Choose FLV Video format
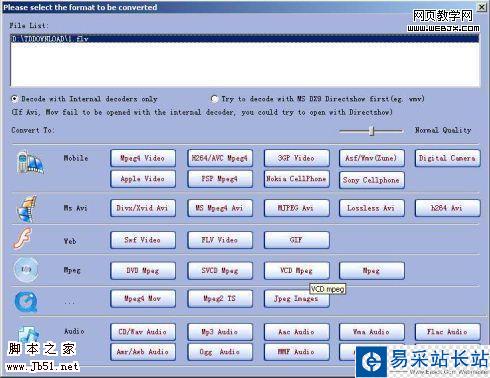Viewport: 490px width, 378px height. pyautogui.click(x=220, y=240)
